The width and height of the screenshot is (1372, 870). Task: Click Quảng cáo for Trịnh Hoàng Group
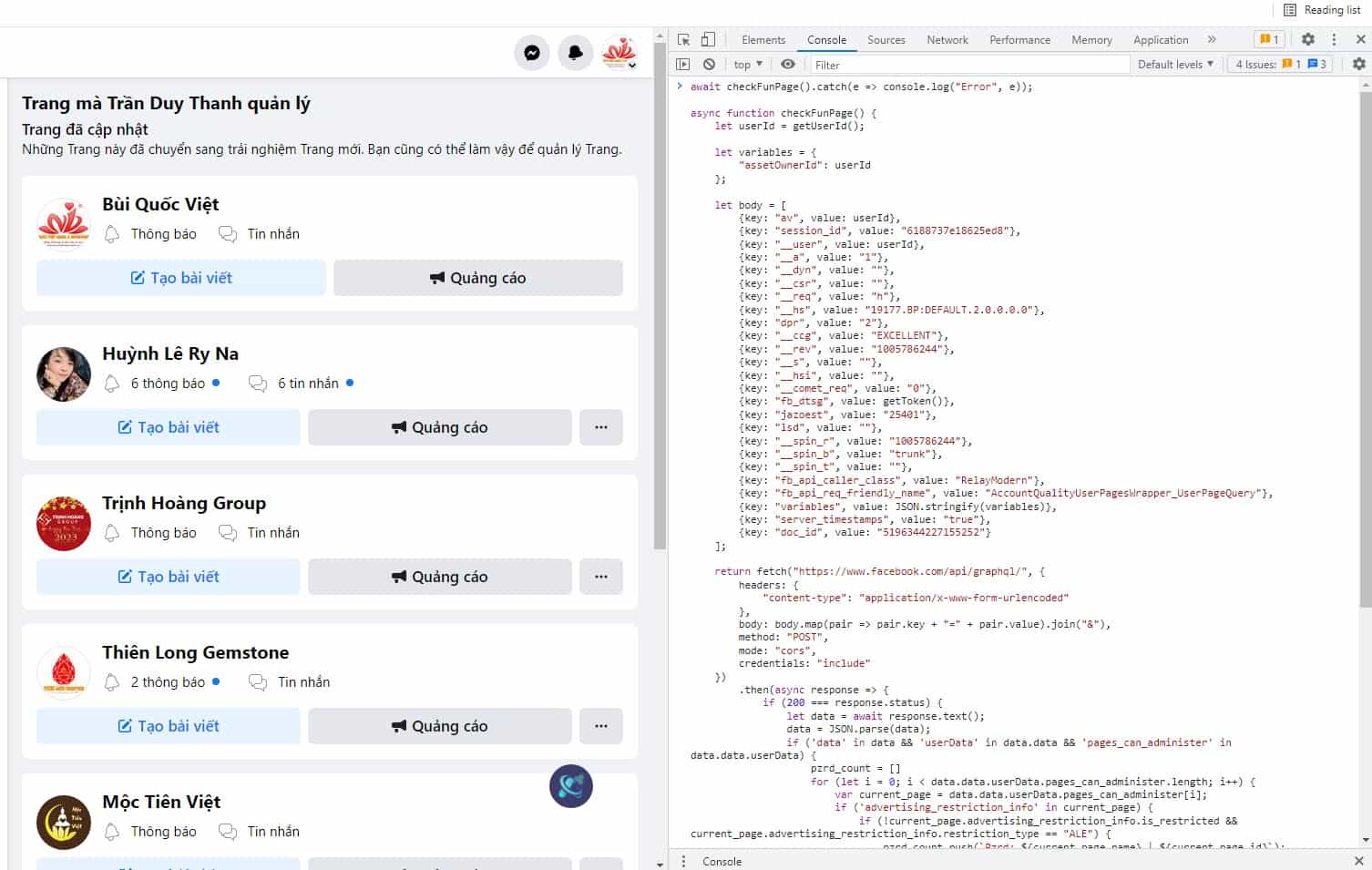(440, 577)
